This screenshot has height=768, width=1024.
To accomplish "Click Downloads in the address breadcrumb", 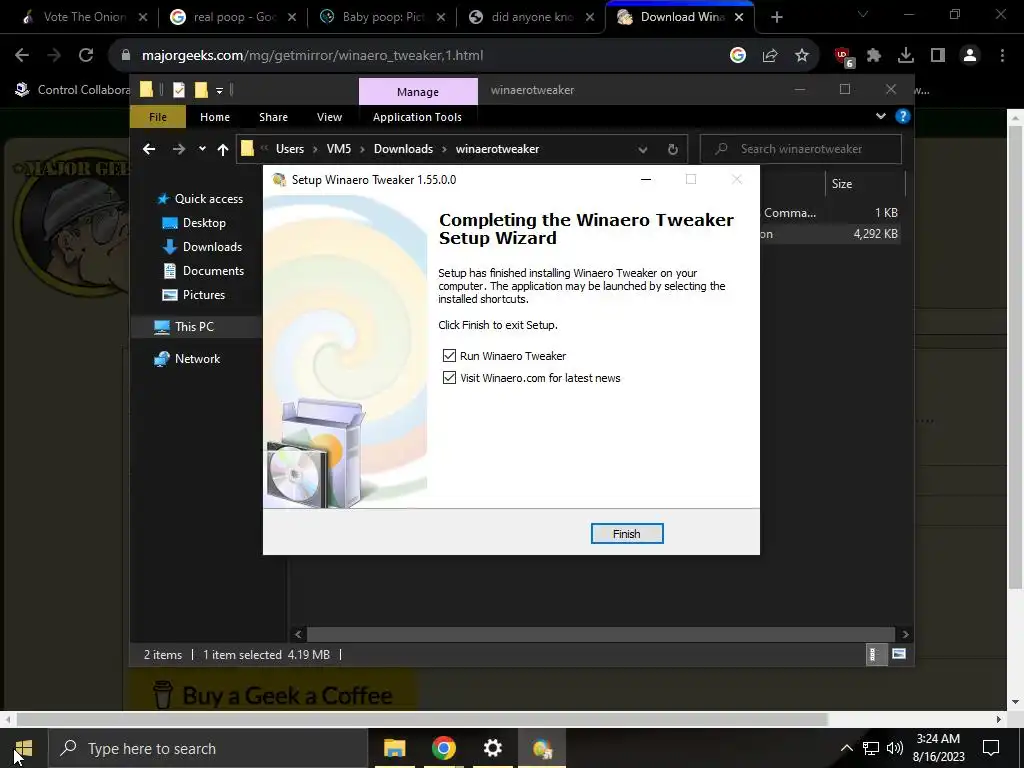I will (x=403, y=149).
